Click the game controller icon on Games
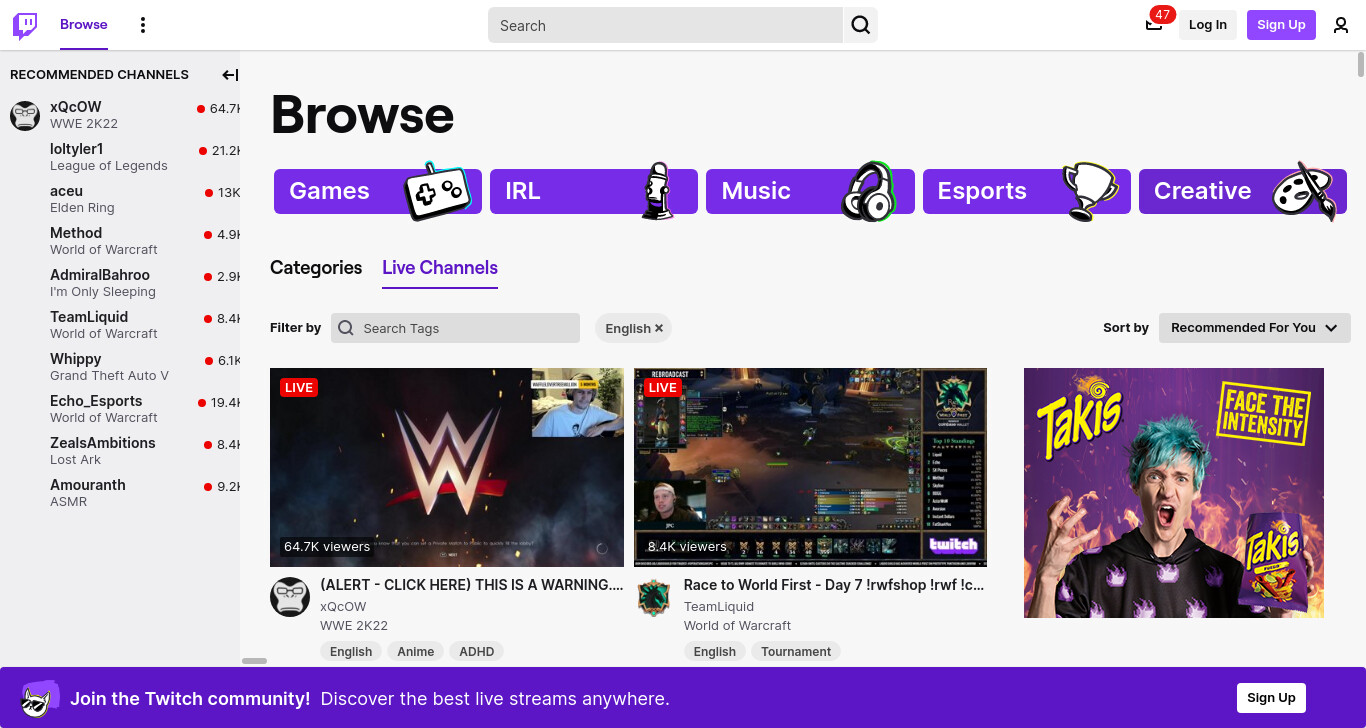The image size is (1366, 728). pyautogui.click(x=436, y=190)
